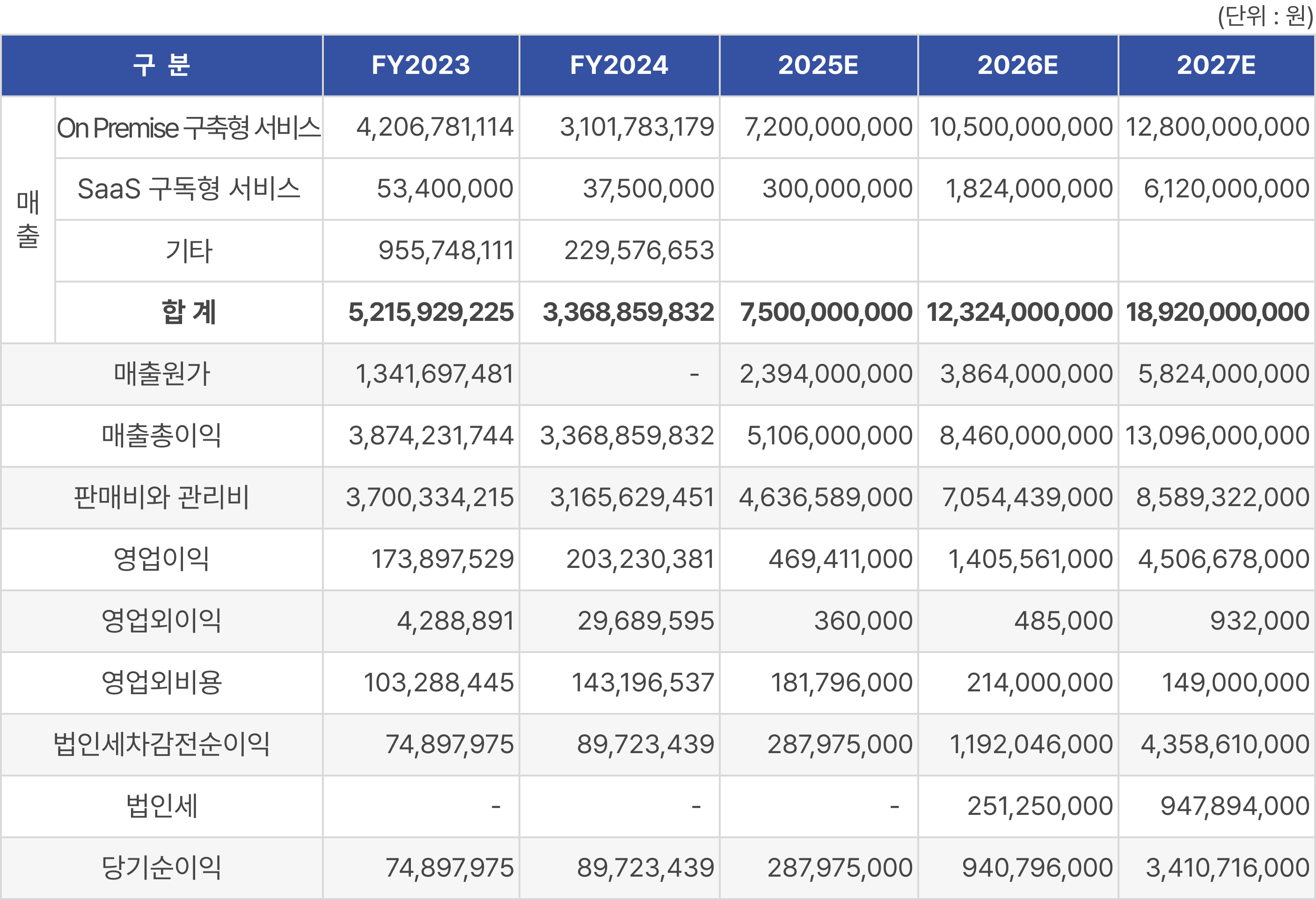Viewport: 1316px width, 900px height.
Task: Click the 매출 merged category cell
Action: [28, 220]
